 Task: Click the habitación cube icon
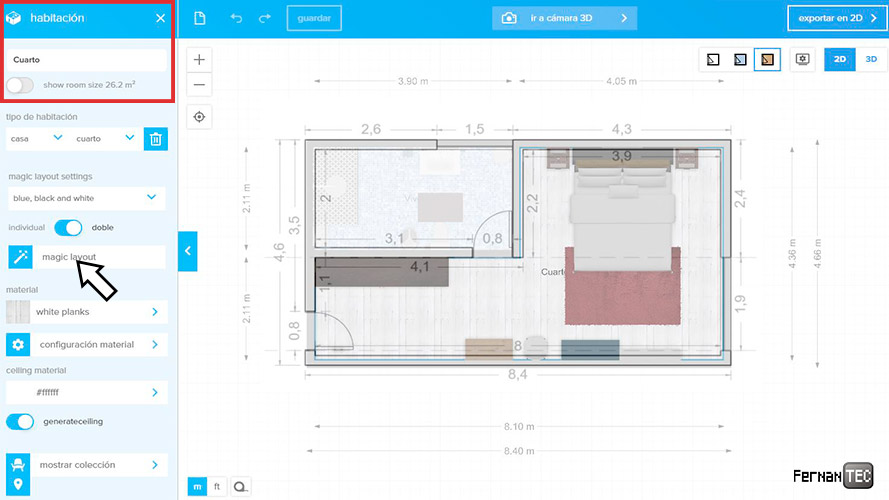pos(14,18)
